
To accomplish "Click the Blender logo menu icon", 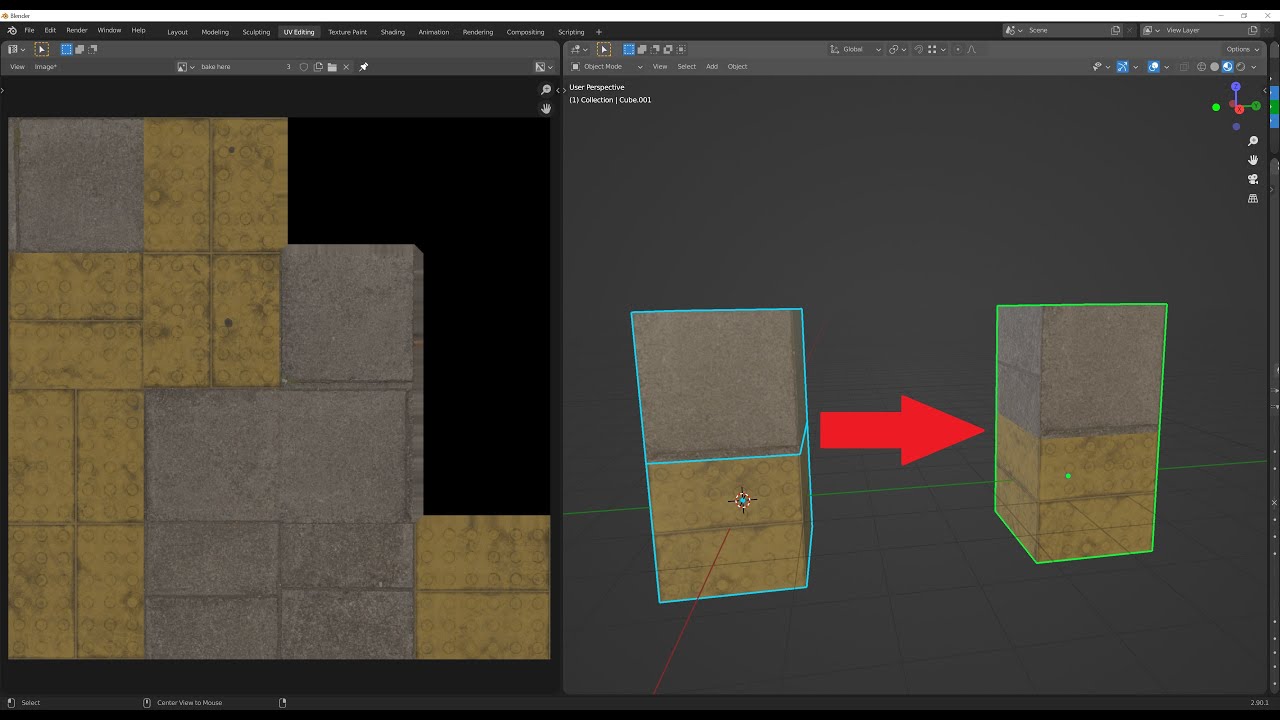I will 12,31.
